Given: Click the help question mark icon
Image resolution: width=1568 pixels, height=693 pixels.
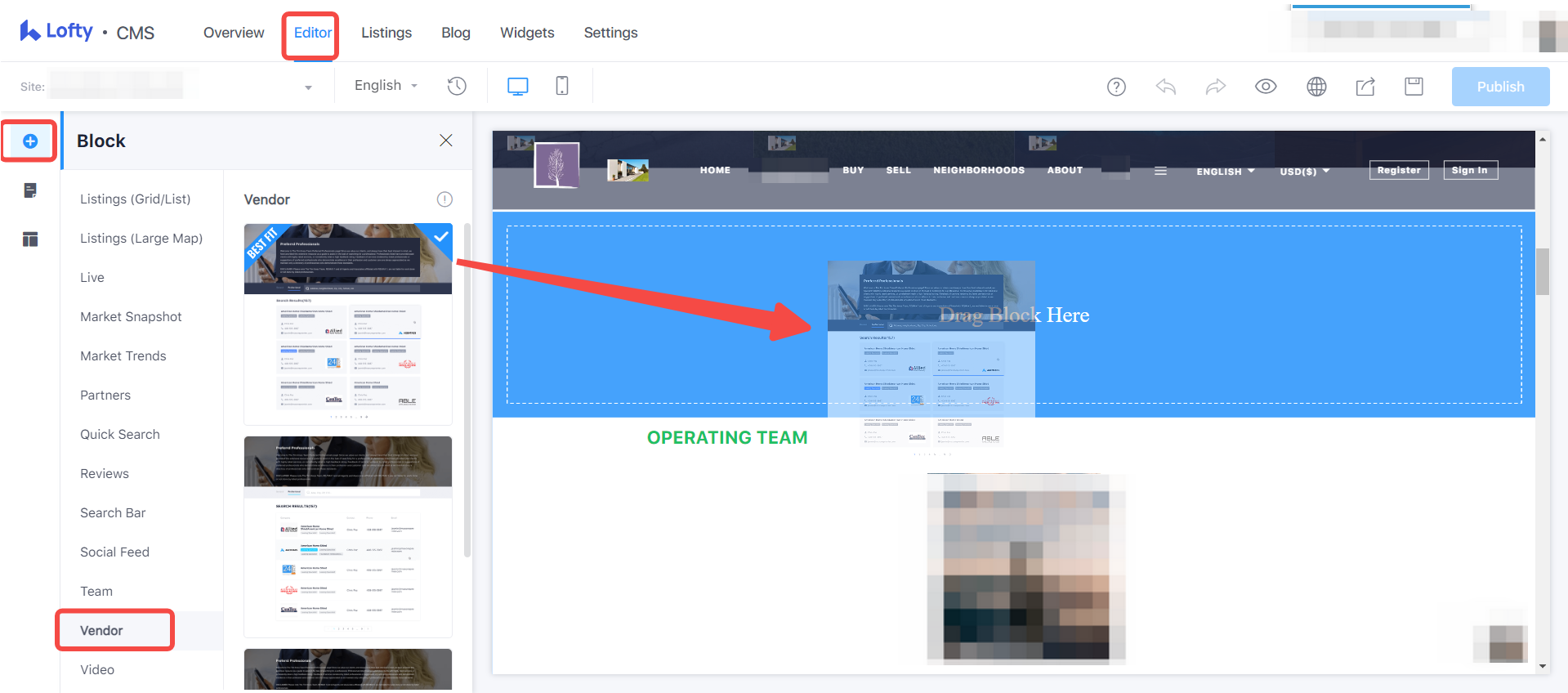Looking at the screenshot, I should point(1116,87).
